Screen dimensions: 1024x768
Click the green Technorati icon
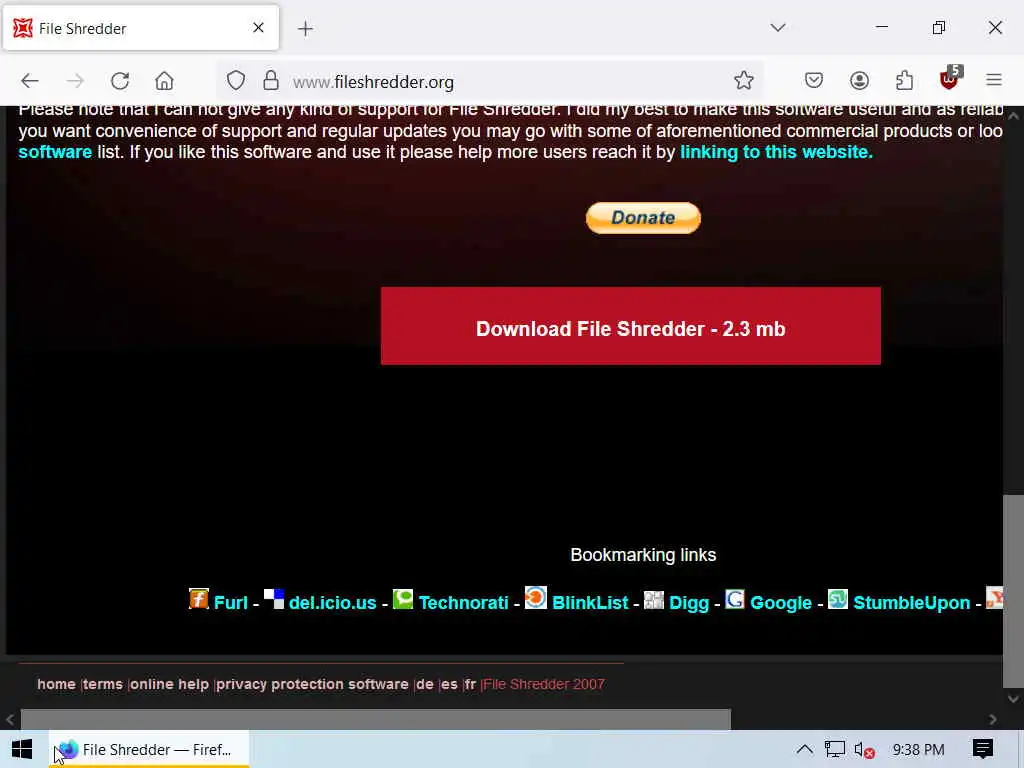point(403,599)
